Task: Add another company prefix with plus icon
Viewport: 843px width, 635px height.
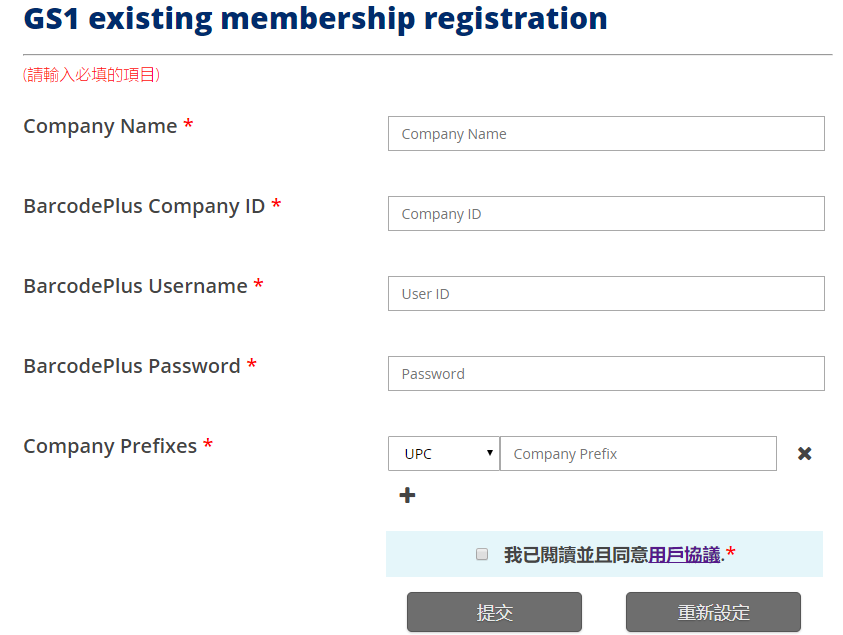Action: coord(407,495)
